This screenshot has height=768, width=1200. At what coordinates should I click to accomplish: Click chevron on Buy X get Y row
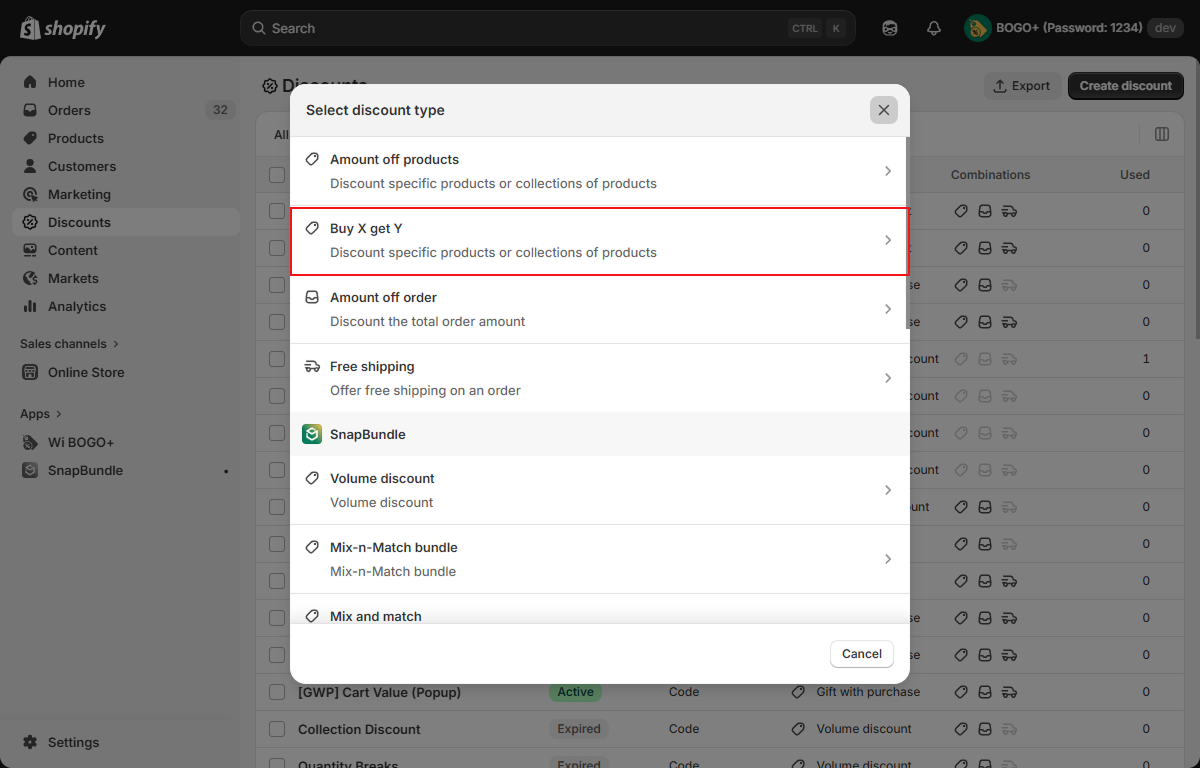887,240
